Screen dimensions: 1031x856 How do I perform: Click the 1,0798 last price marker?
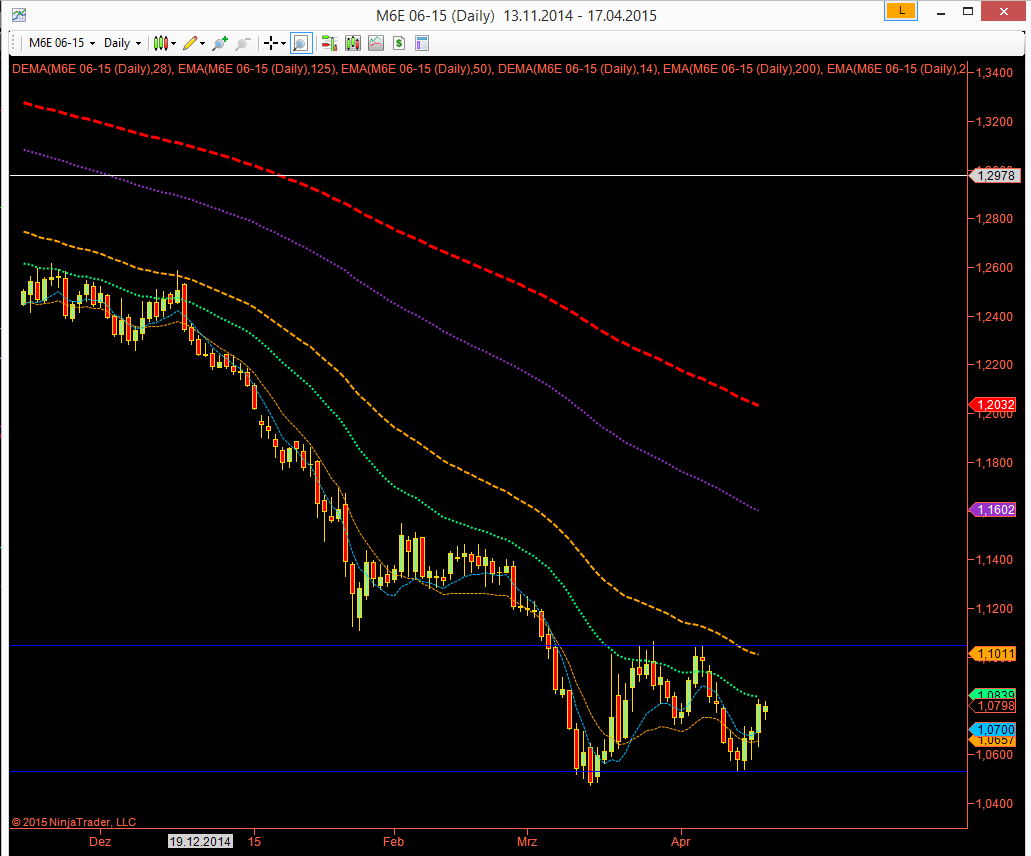pyautogui.click(x=994, y=706)
